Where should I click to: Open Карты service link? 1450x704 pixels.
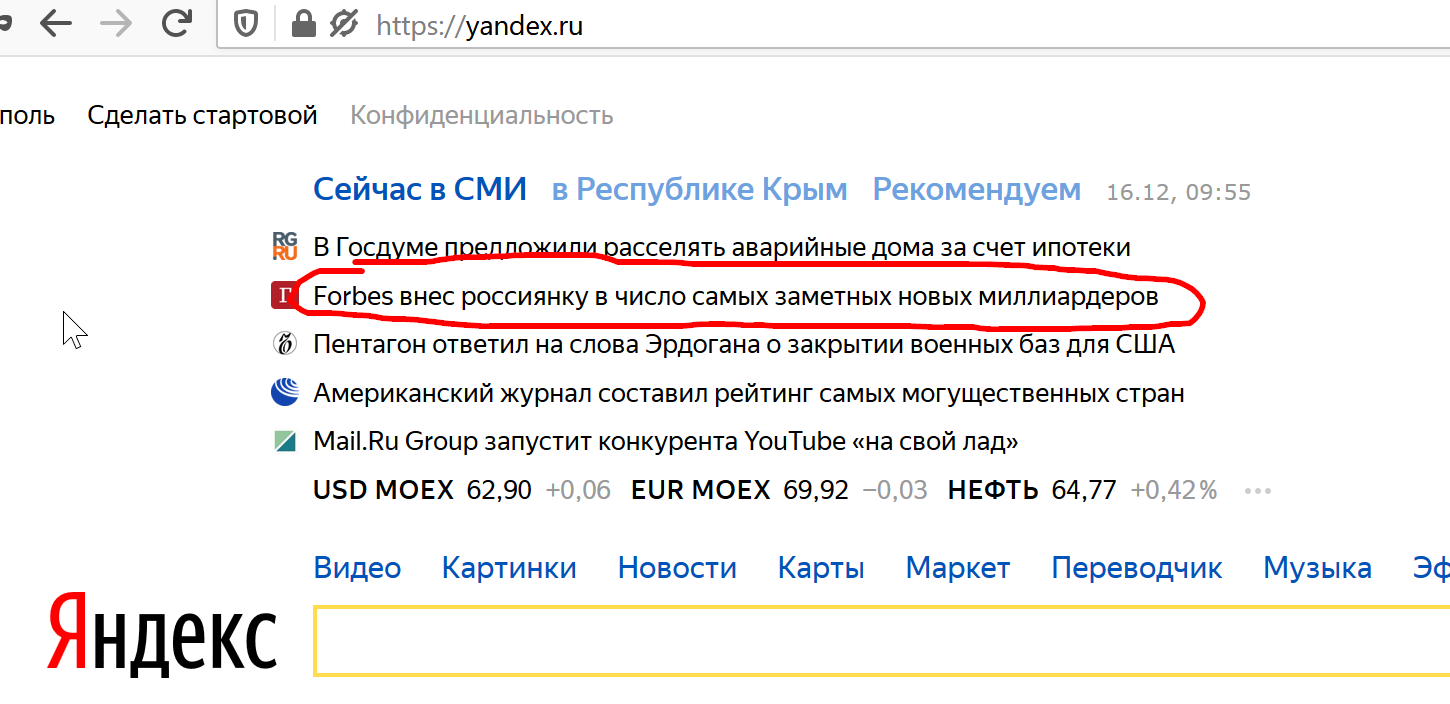[x=821, y=568]
